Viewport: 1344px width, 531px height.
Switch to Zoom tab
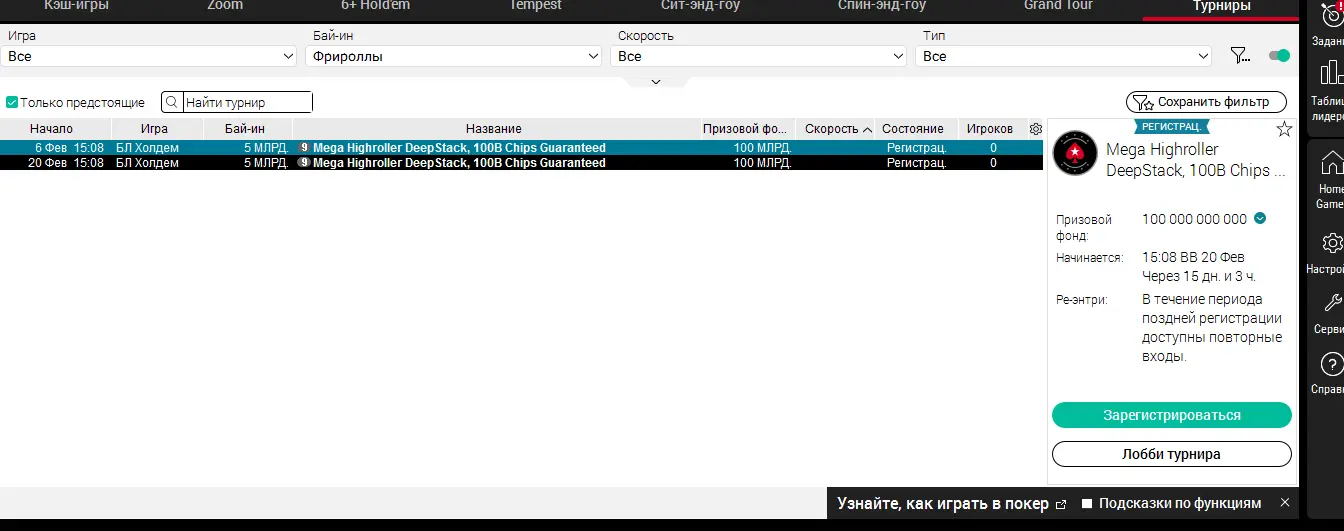[x=225, y=6]
